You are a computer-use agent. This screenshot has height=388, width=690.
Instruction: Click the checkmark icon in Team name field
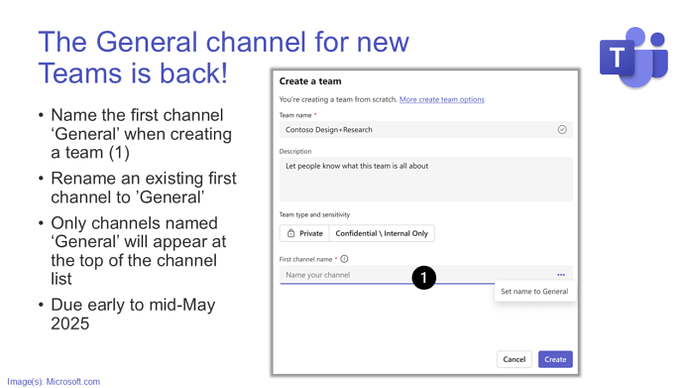562,129
